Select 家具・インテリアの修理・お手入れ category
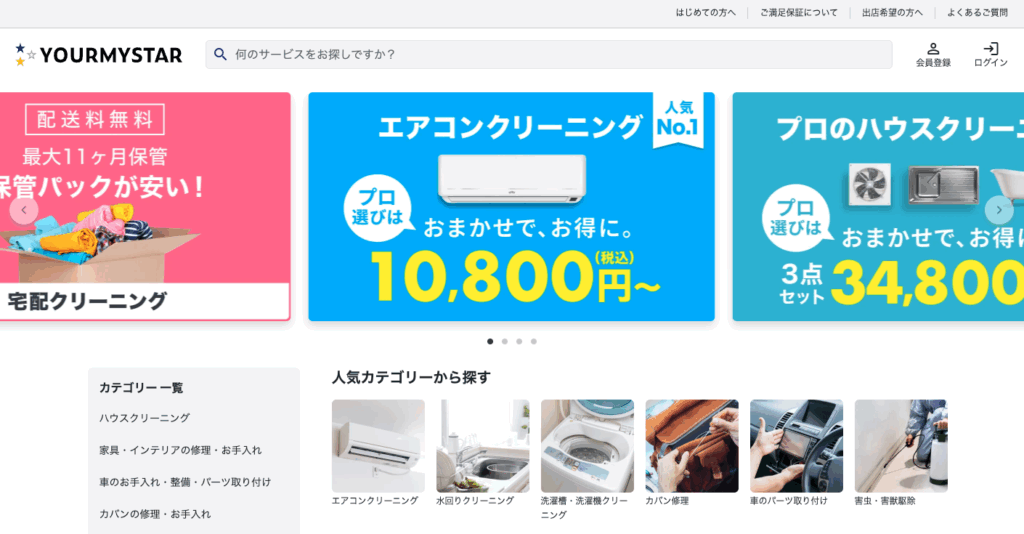1024x534 pixels. [x=180, y=450]
